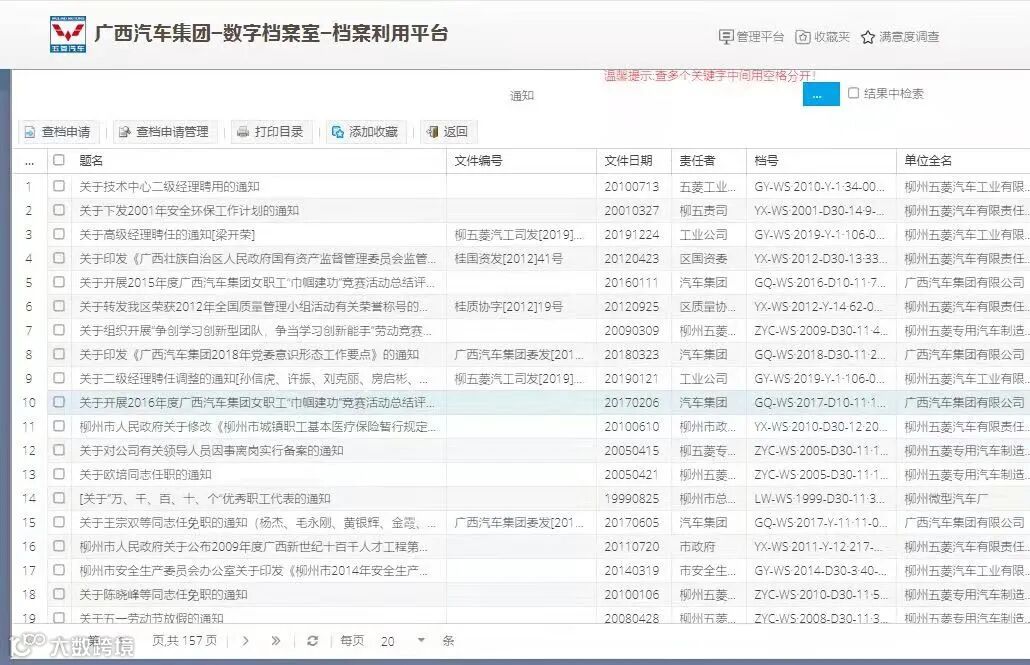Click the 管理平台 monitor icon
Screen dimensions: 1030x665
(x=726, y=37)
